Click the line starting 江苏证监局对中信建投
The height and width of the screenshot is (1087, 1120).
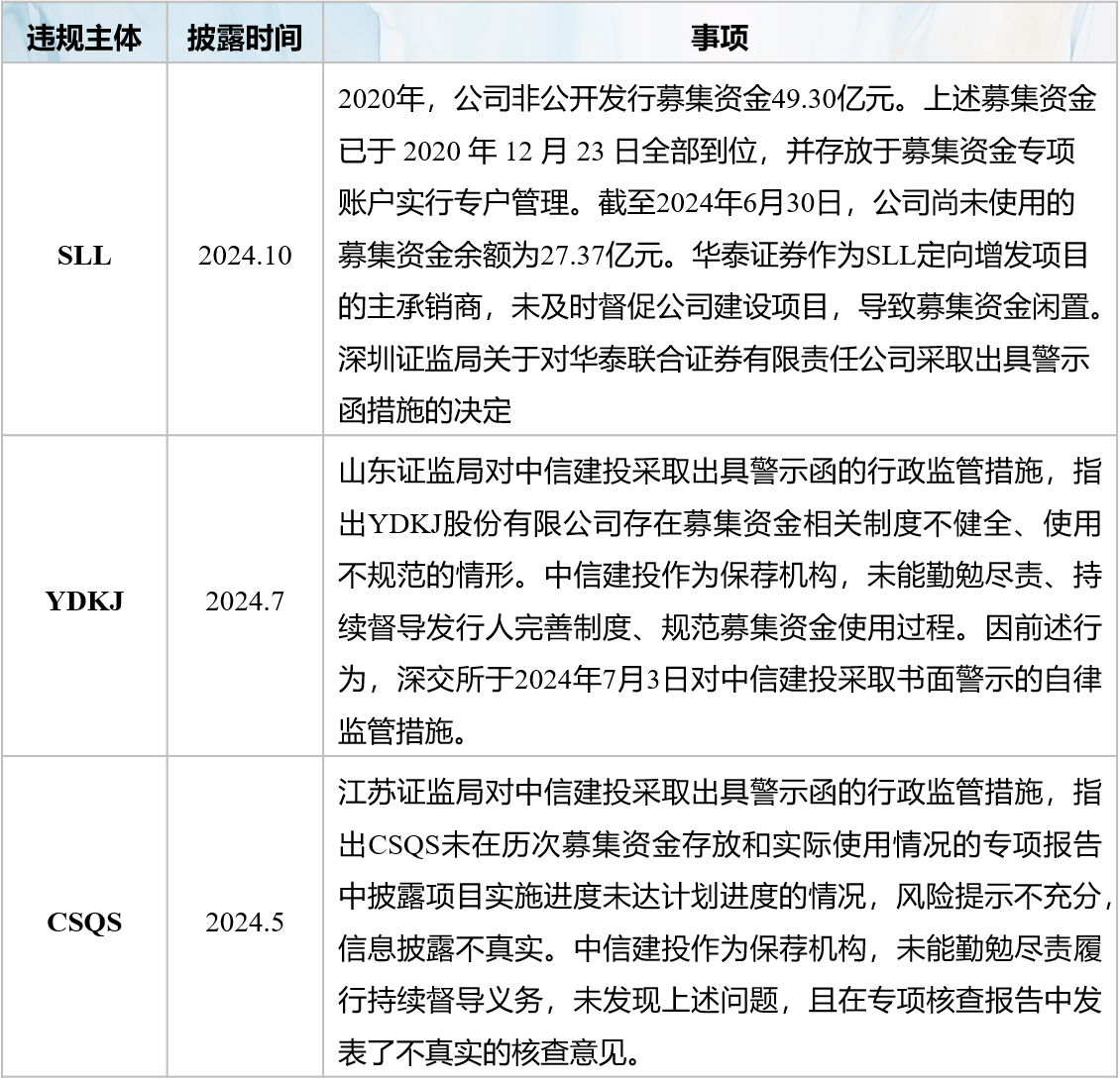tap(720, 793)
